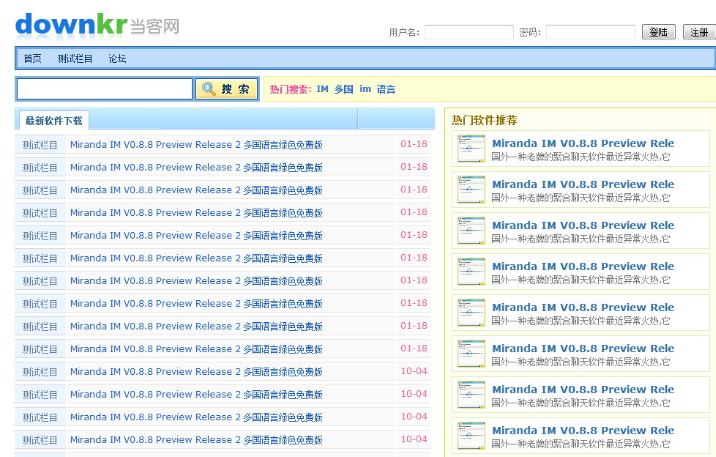Click the first 01-18 date in the list

click(414, 144)
